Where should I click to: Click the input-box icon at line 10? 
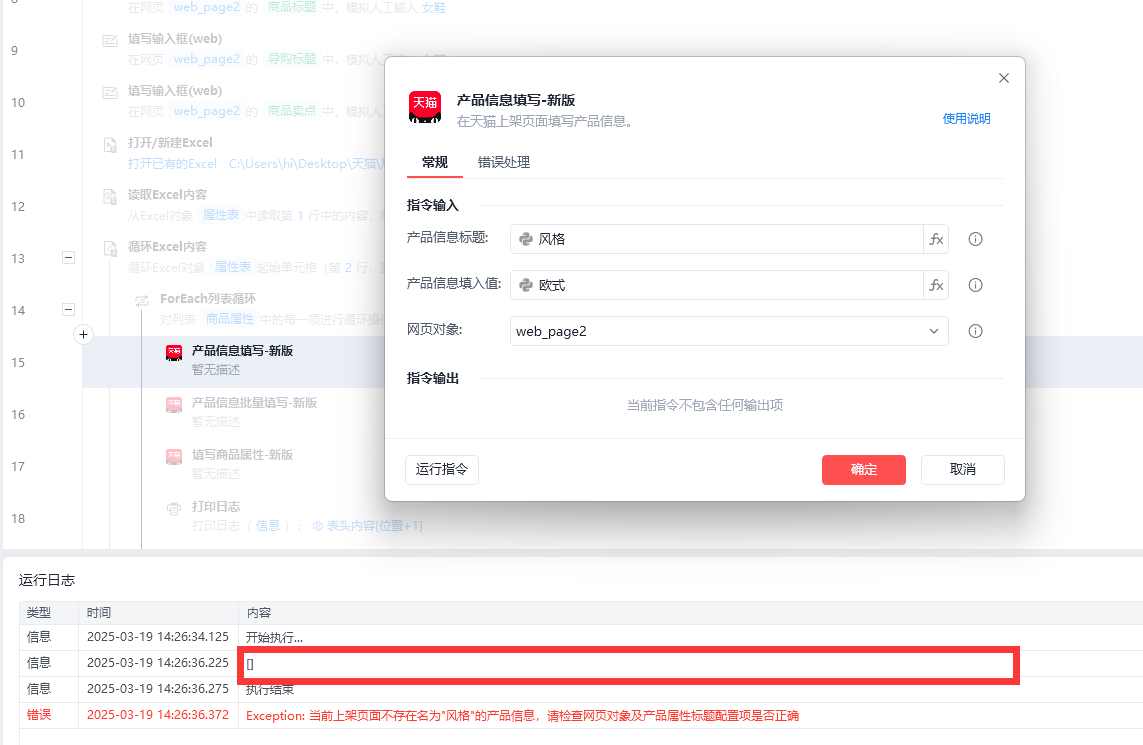pyautogui.click(x=110, y=93)
